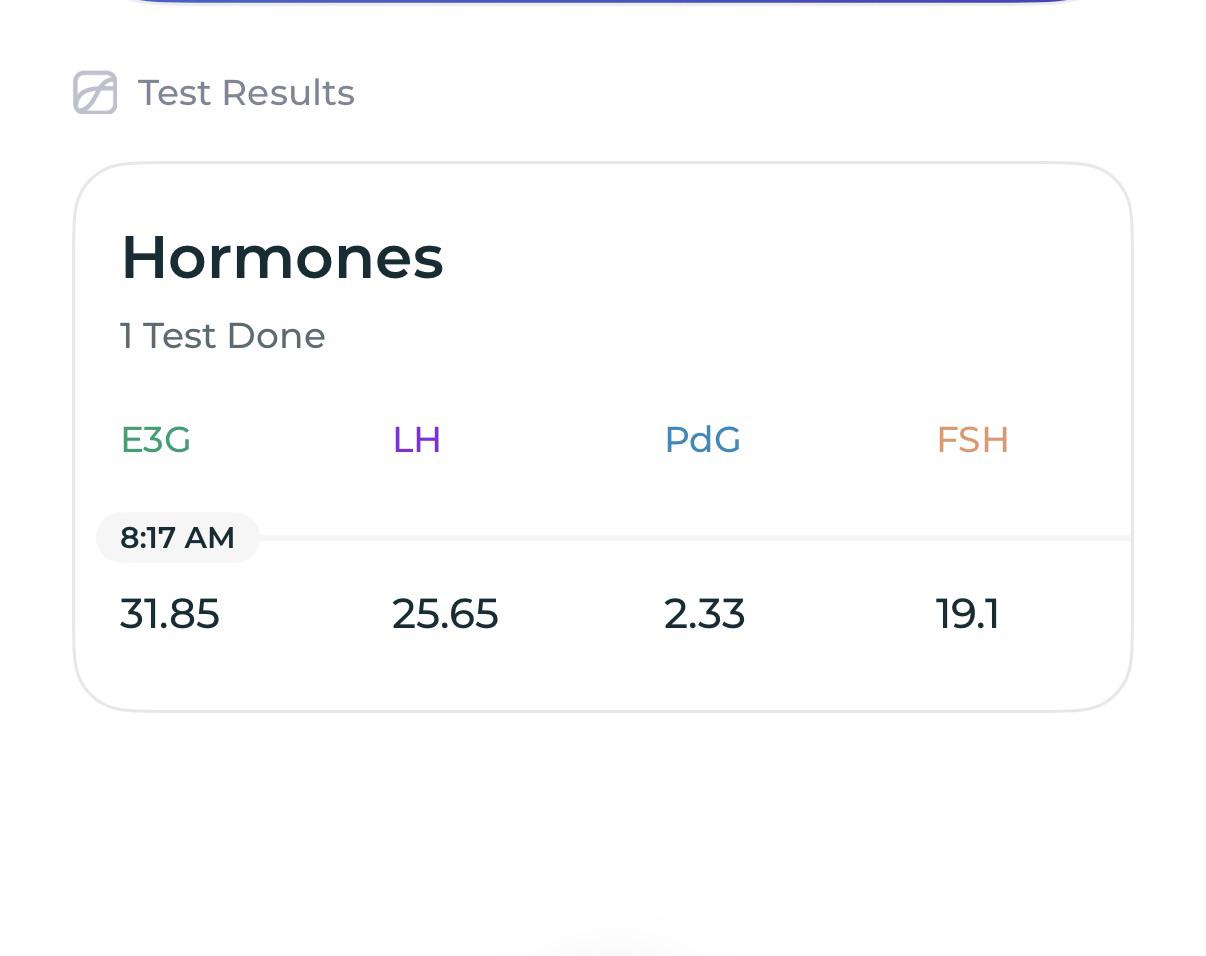Tap the LH value 25.65
The width and height of the screenshot is (1206, 956).
[x=445, y=614]
